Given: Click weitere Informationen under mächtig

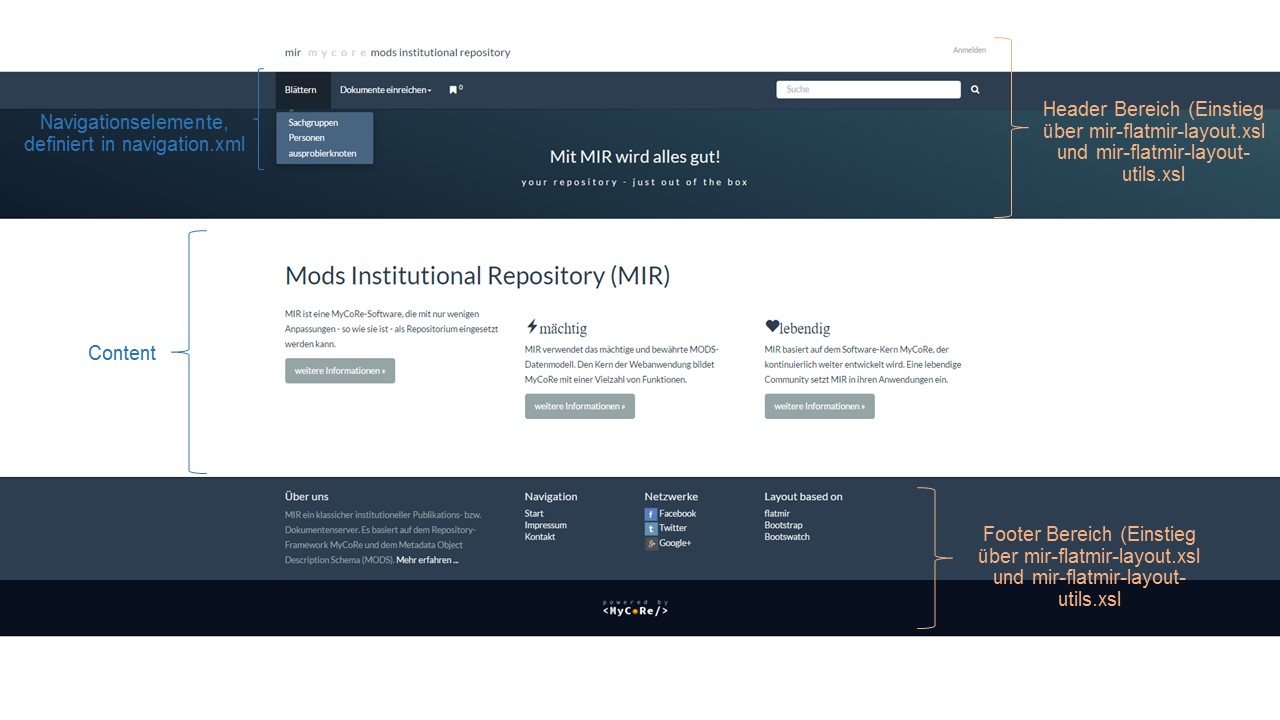Looking at the screenshot, I should pyautogui.click(x=580, y=406).
